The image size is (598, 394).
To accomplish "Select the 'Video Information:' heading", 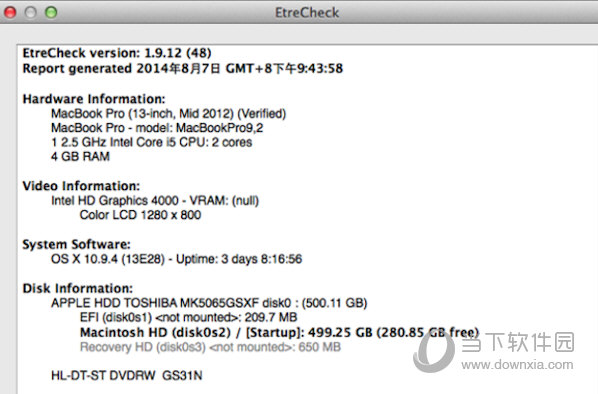I will pyautogui.click(x=81, y=186).
